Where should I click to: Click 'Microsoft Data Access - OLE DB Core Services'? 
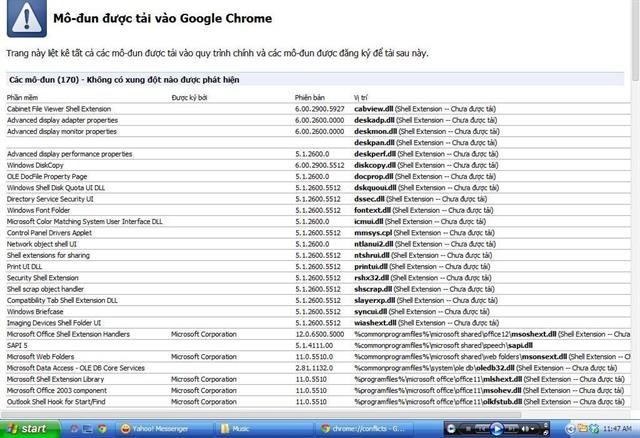point(76,368)
